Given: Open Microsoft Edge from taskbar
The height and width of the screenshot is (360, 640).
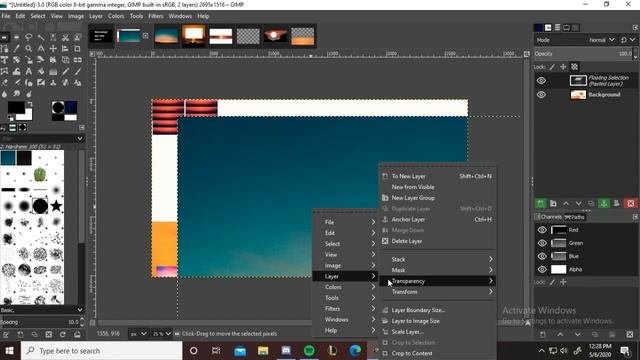Looking at the screenshot, I should 355,351.
